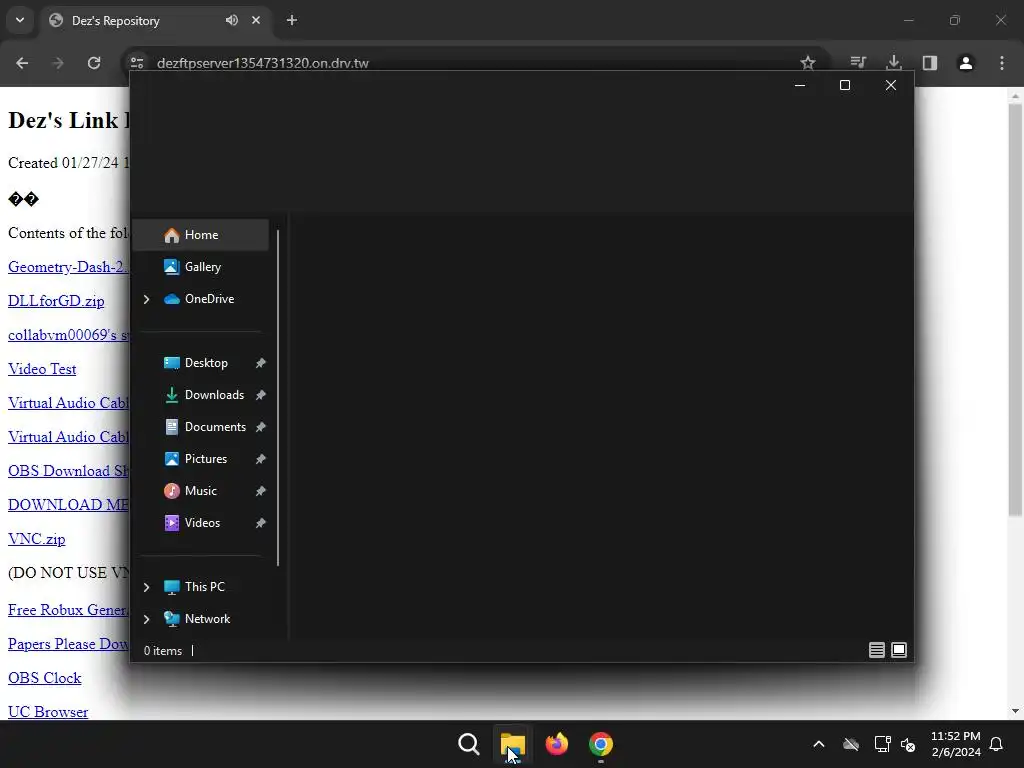The image size is (1024, 768).
Task: Open the UC Browser link
Action: 48,712
